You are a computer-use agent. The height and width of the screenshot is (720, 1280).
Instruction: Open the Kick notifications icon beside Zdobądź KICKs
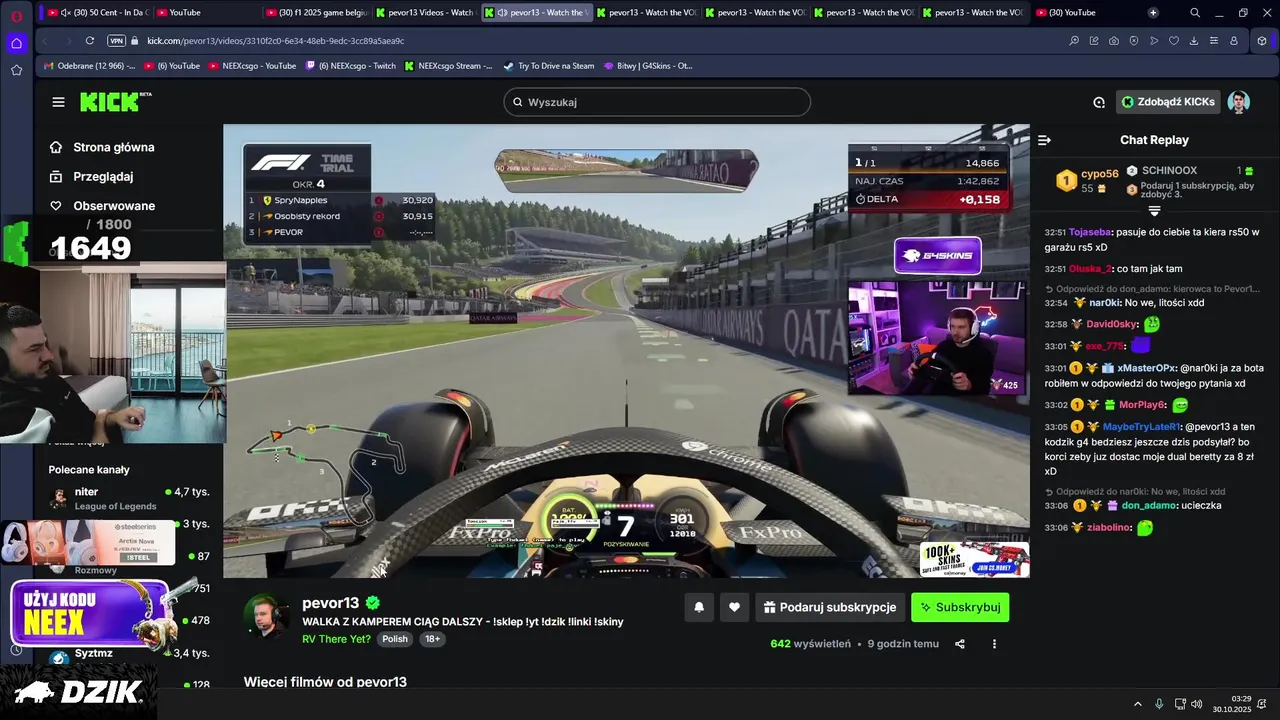(1098, 102)
